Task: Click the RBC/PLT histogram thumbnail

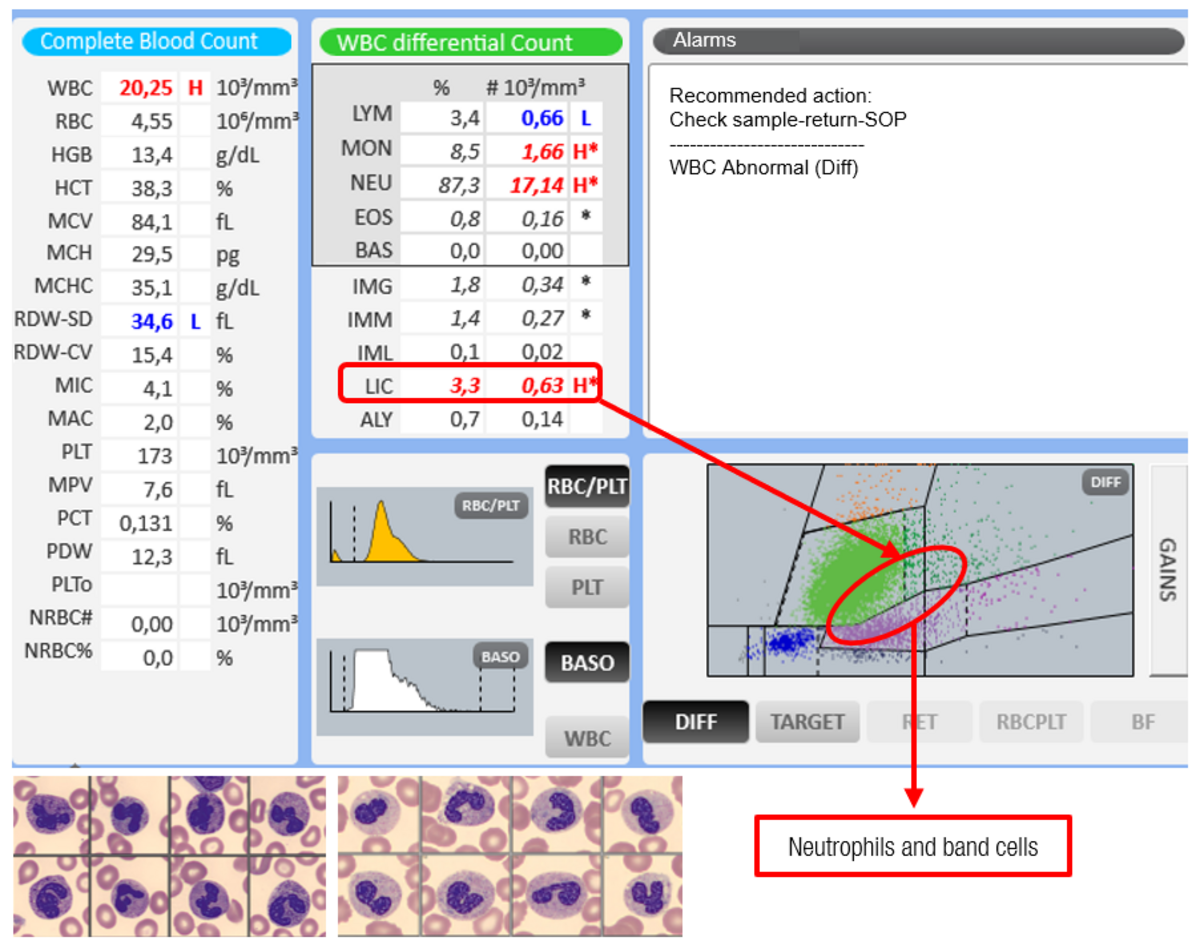Action: [x=427, y=536]
